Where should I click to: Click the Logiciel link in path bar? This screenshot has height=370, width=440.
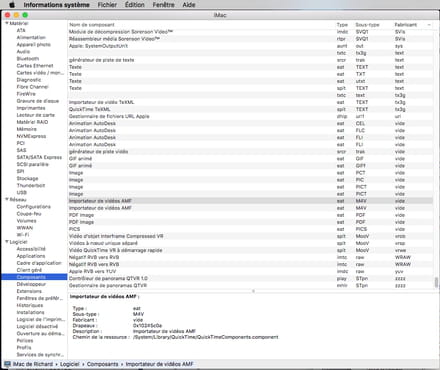70,364
